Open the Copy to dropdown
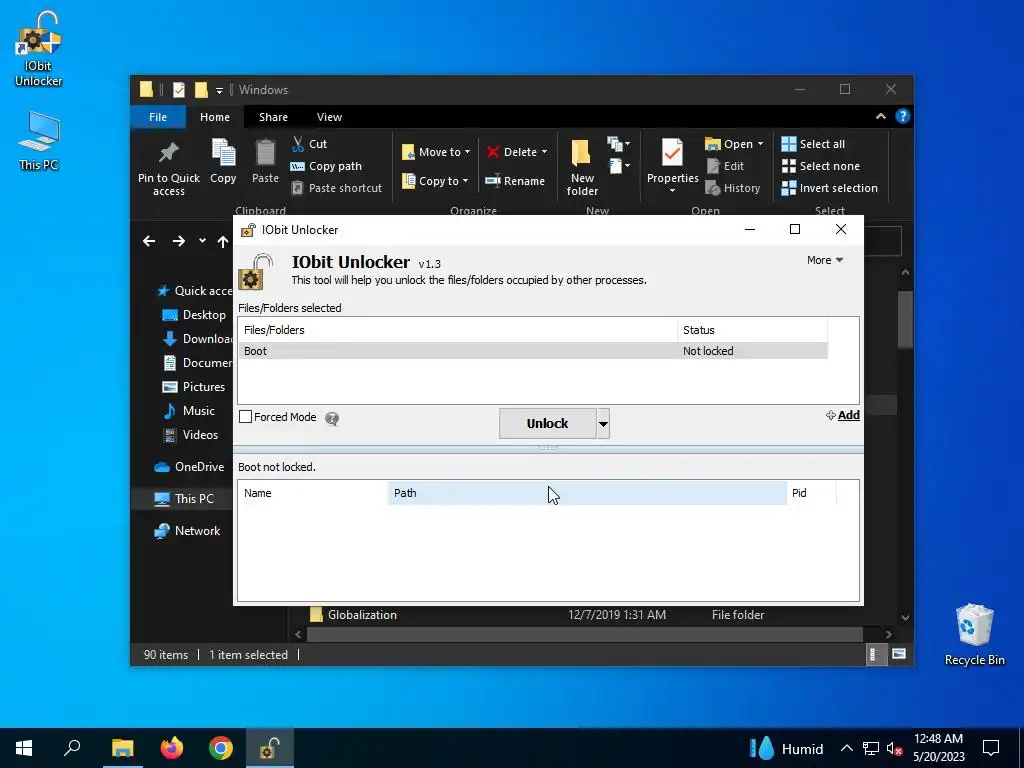Viewport: 1024px width, 768px height. [435, 181]
